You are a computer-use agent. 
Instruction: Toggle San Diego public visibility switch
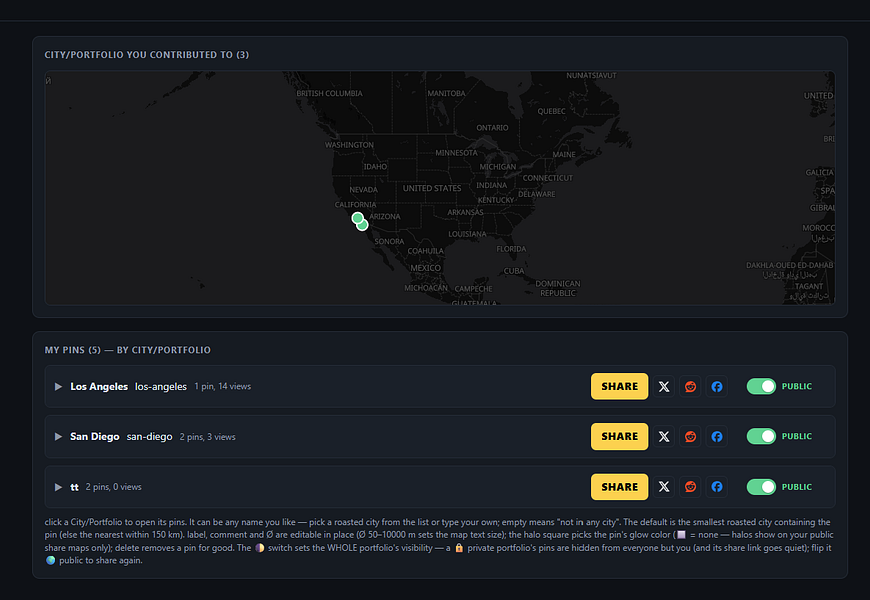point(761,436)
